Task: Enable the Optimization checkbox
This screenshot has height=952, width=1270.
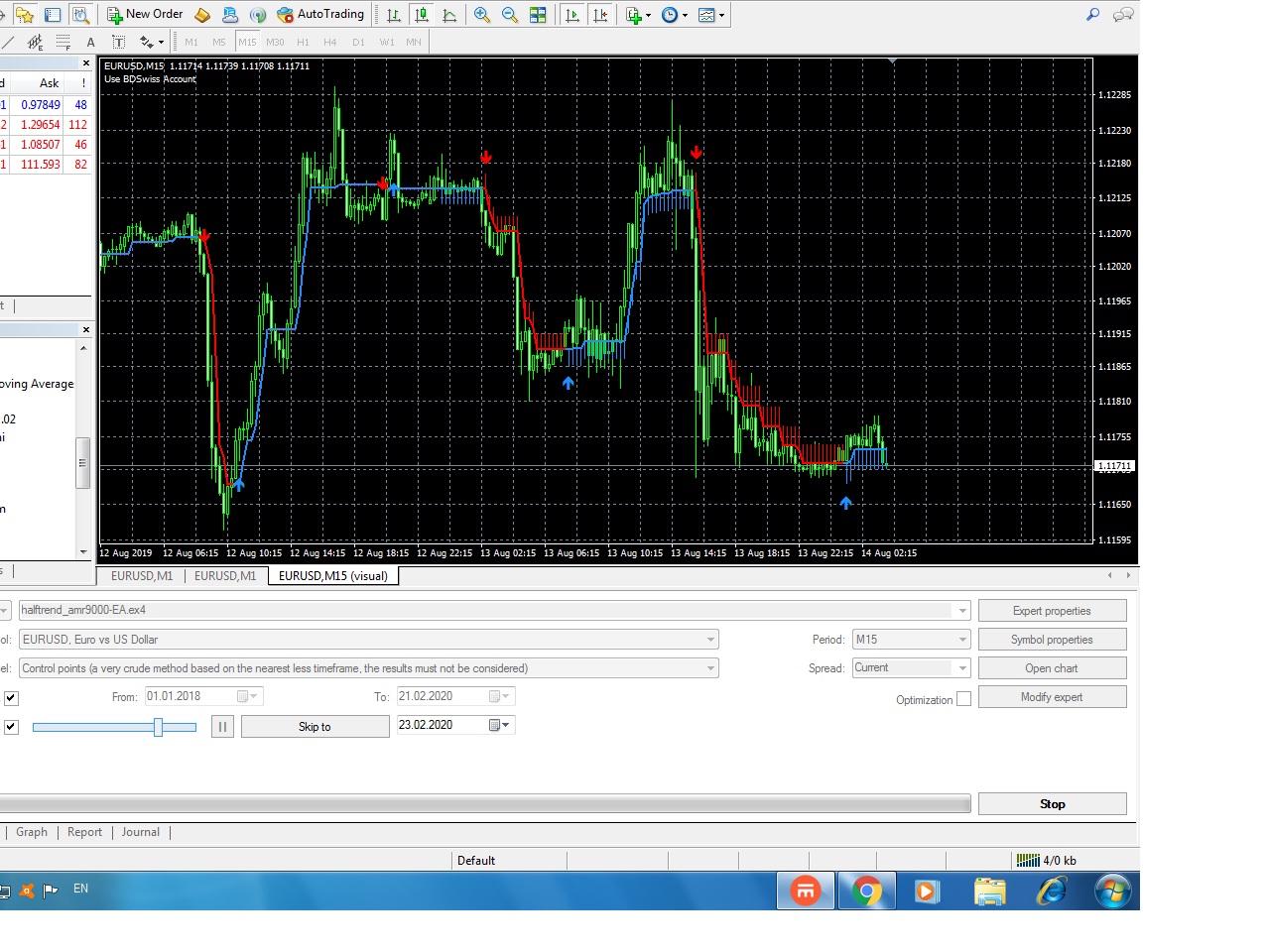Action: (x=963, y=699)
